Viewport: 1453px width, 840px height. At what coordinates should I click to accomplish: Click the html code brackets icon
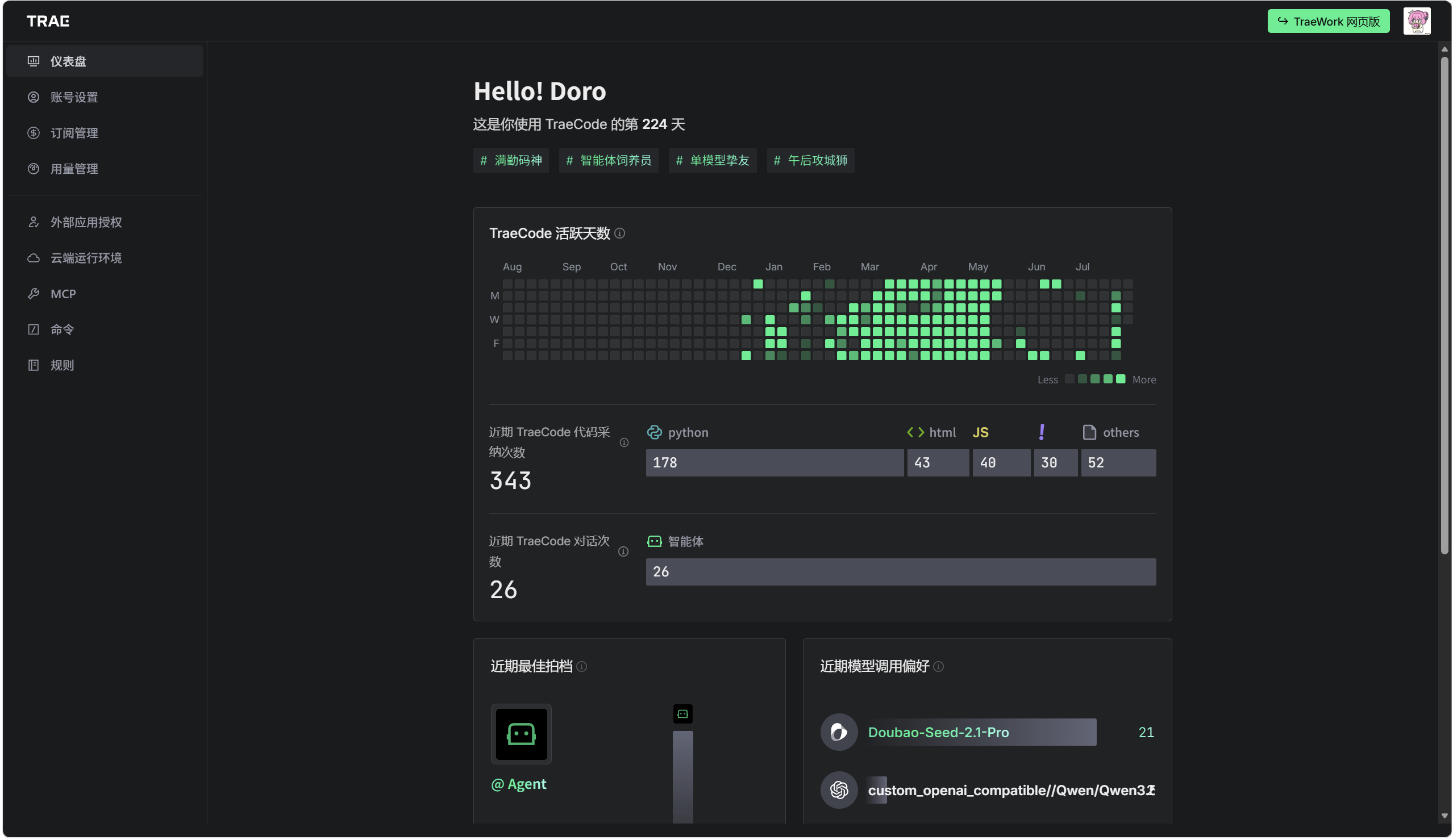coord(915,432)
